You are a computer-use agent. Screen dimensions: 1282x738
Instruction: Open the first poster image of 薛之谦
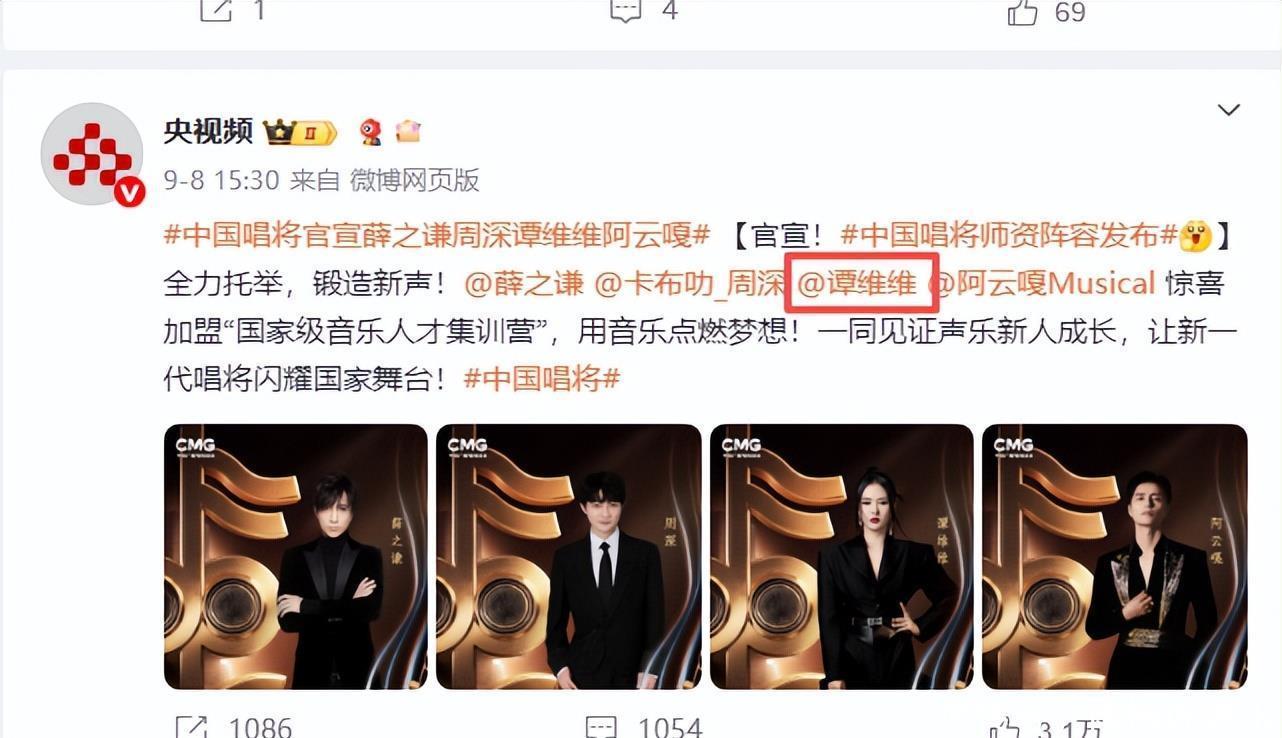296,557
